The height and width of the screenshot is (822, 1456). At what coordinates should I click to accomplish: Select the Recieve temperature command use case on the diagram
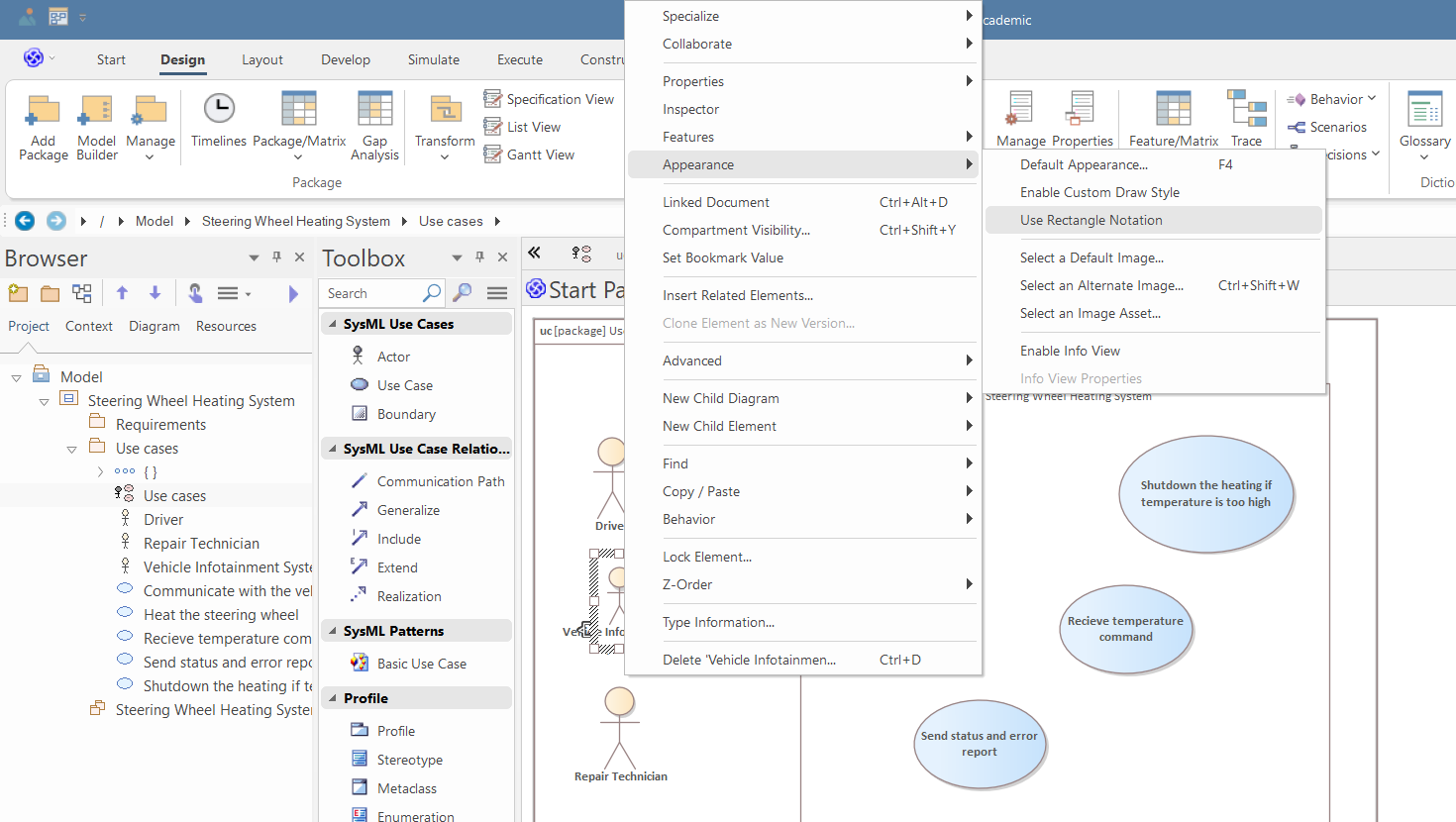click(1125, 629)
